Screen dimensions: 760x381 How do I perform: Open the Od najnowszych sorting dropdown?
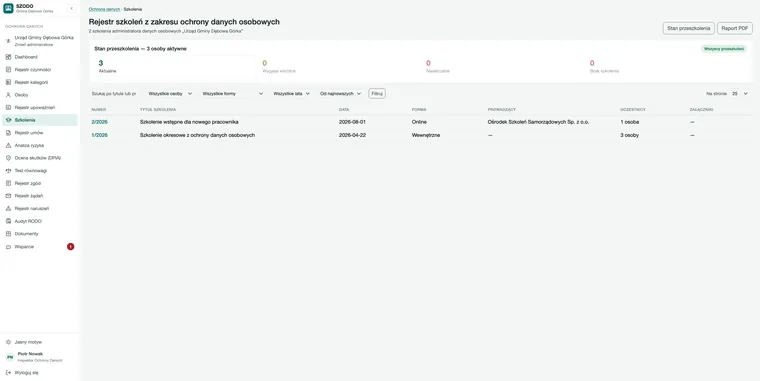click(340, 94)
